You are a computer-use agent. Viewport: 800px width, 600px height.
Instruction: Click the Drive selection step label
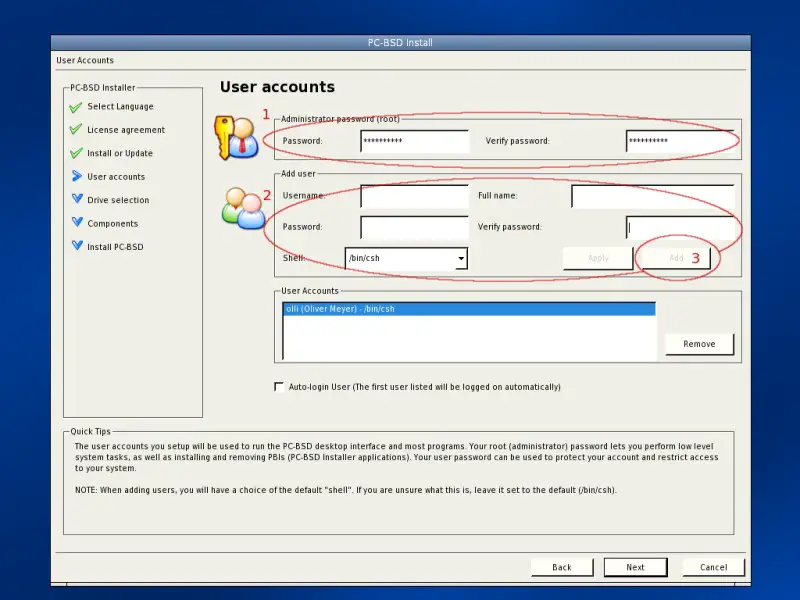pos(118,200)
